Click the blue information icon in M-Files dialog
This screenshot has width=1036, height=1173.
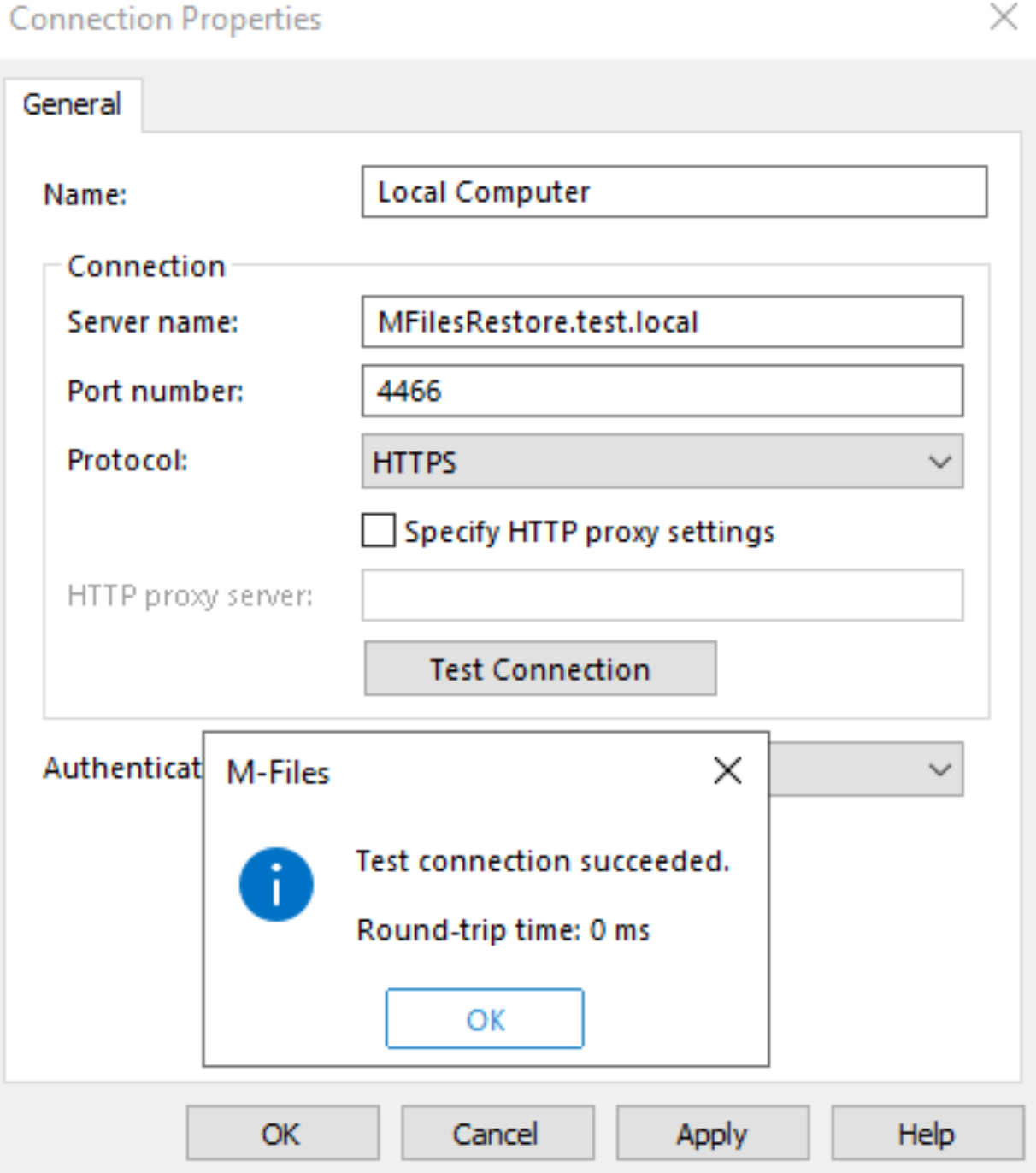coord(276,884)
